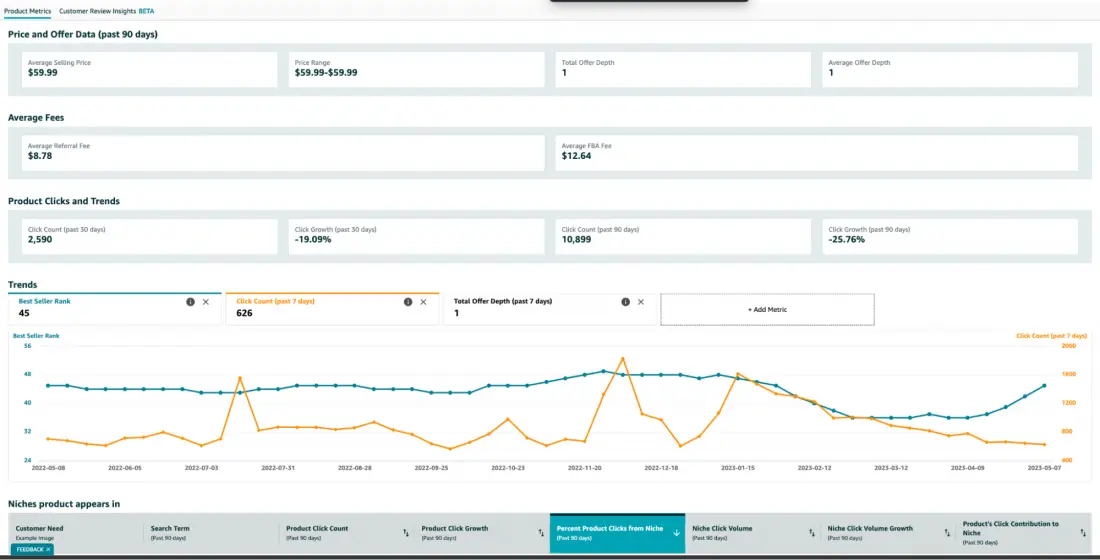Open the Feedback button
The height and width of the screenshot is (560, 1100).
[x=31, y=549]
